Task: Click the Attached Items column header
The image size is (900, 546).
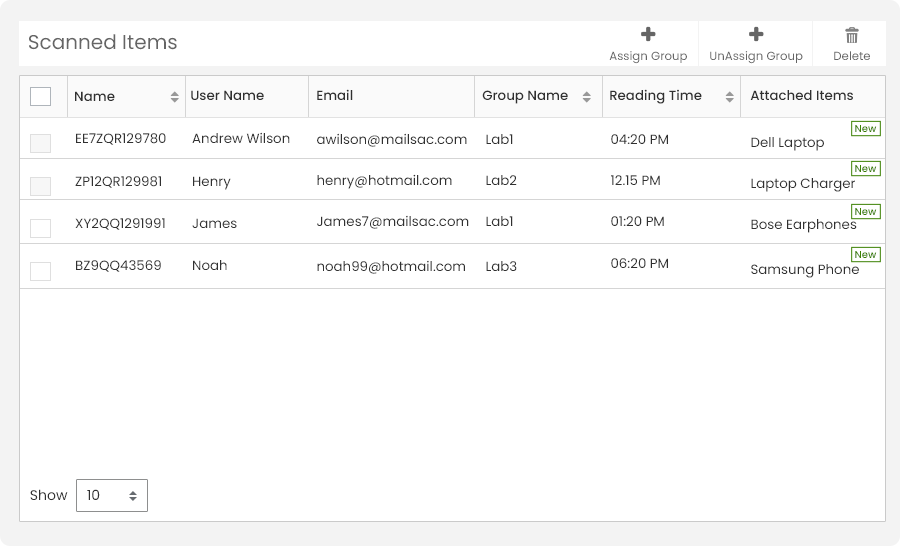Action: click(802, 96)
